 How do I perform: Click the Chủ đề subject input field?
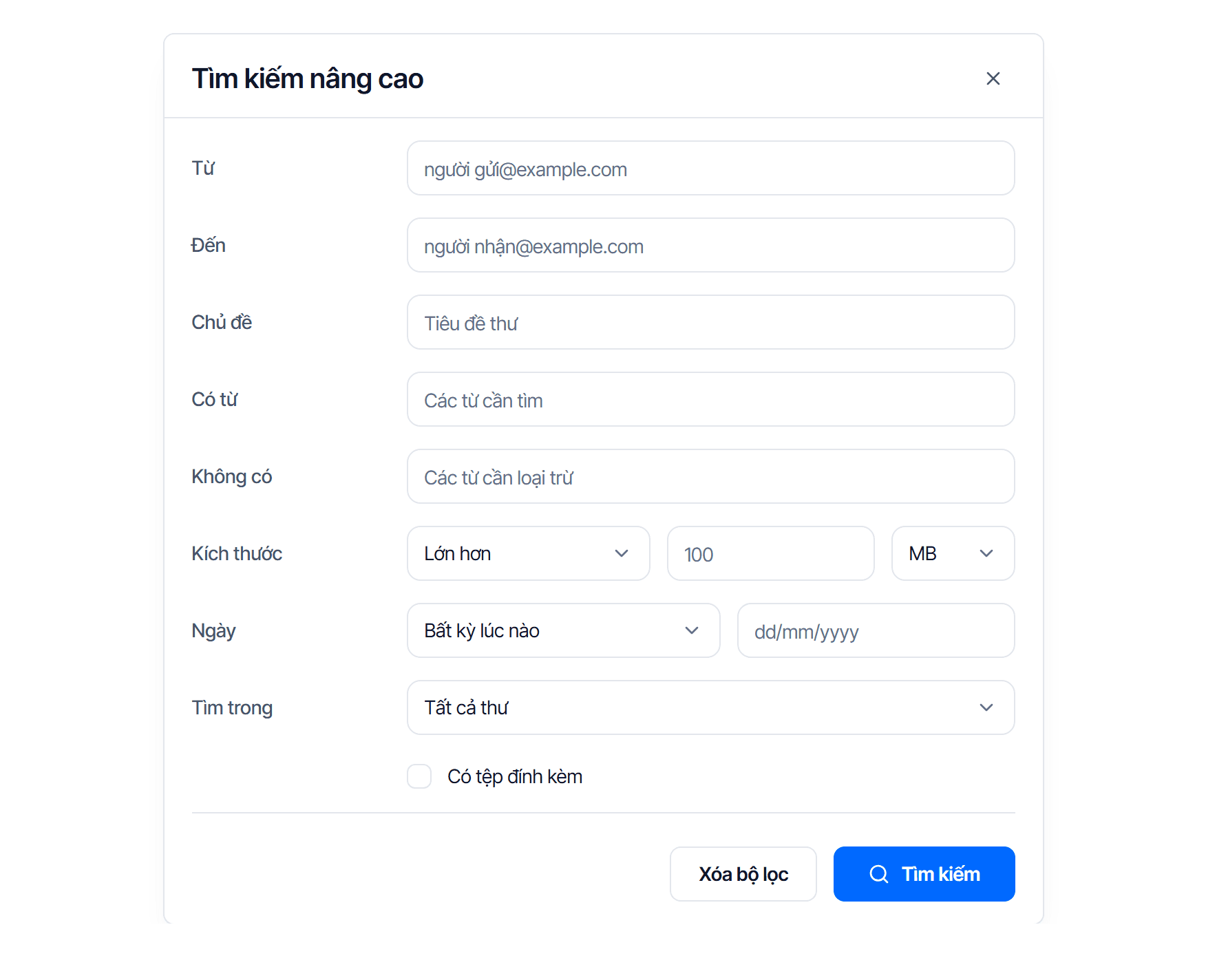tap(711, 322)
